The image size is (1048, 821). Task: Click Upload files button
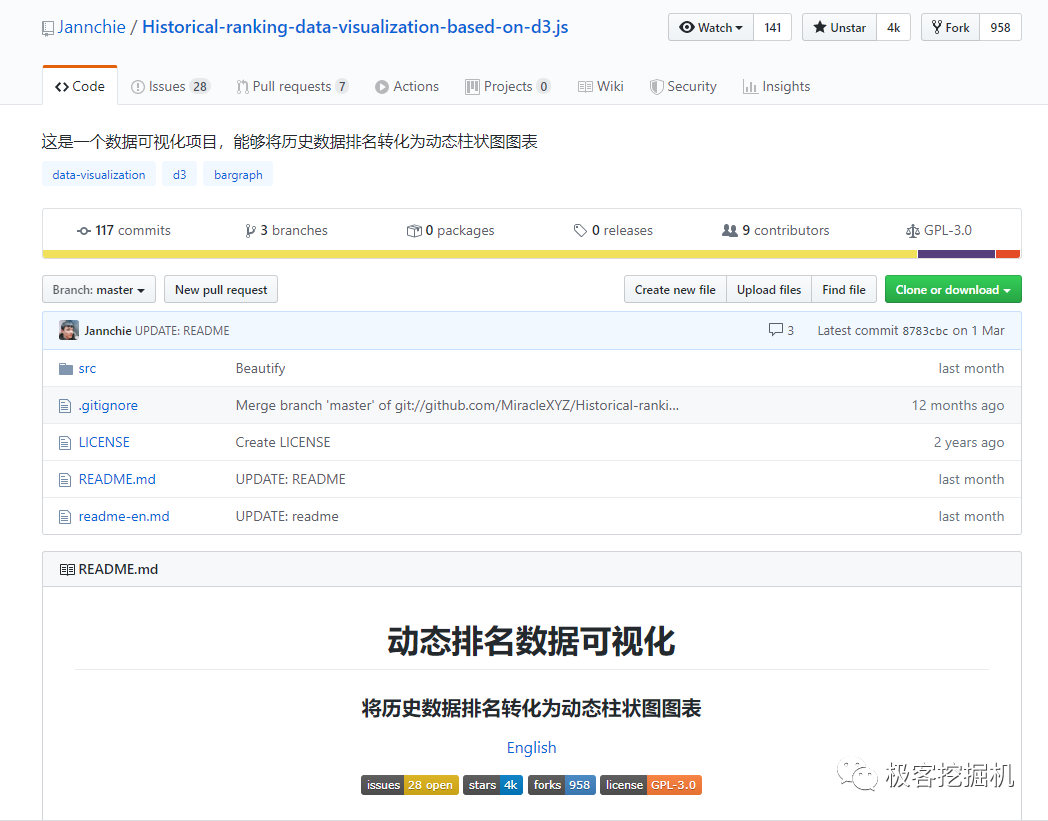click(769, 289)
